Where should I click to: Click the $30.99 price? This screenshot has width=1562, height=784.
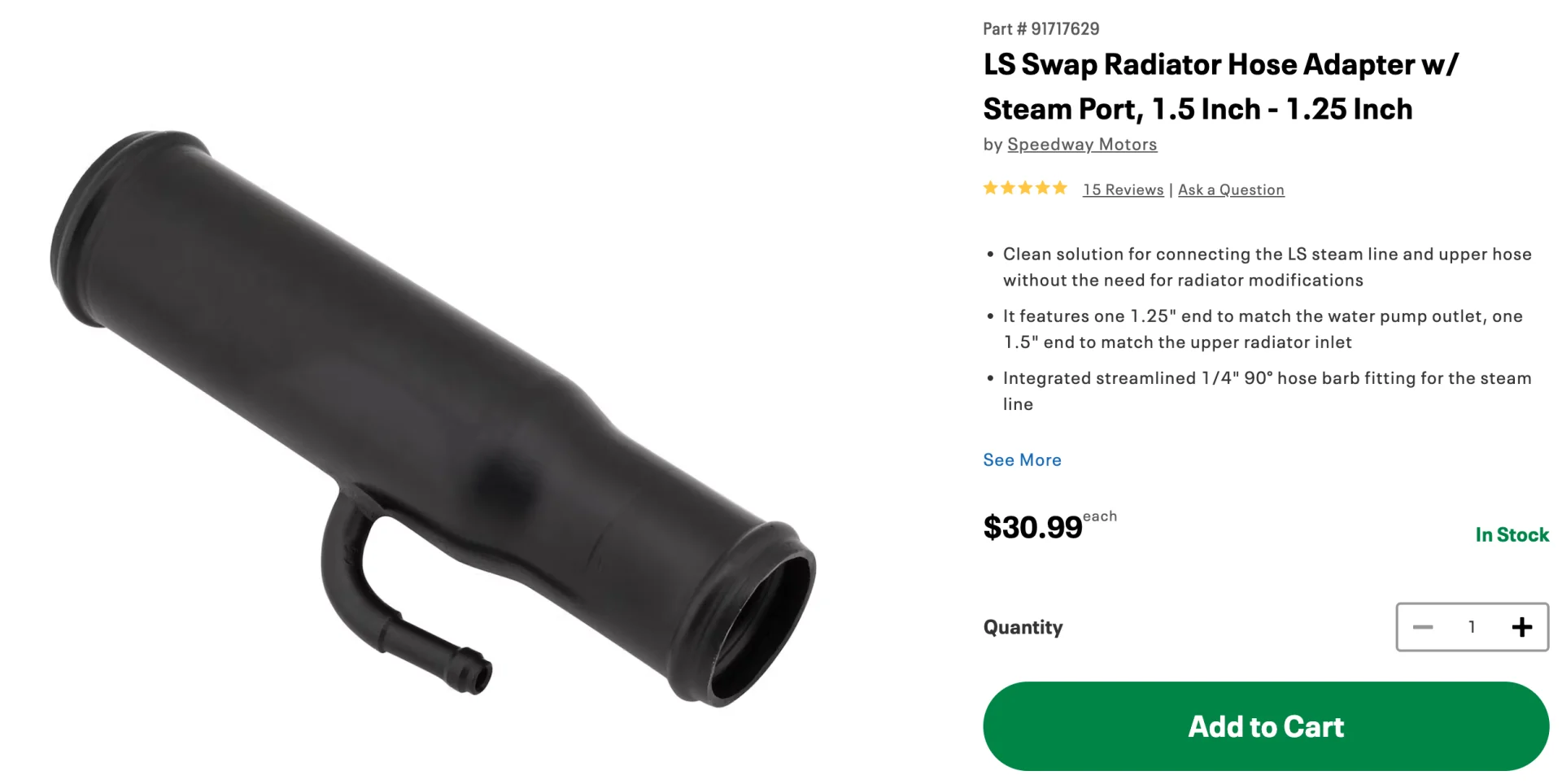point(1033,527)
